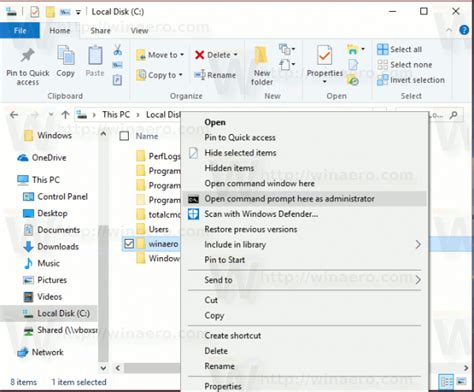Switch to Large icons view in status bar
This screenshot has height=392, width=474.
[x=461, y=381]
